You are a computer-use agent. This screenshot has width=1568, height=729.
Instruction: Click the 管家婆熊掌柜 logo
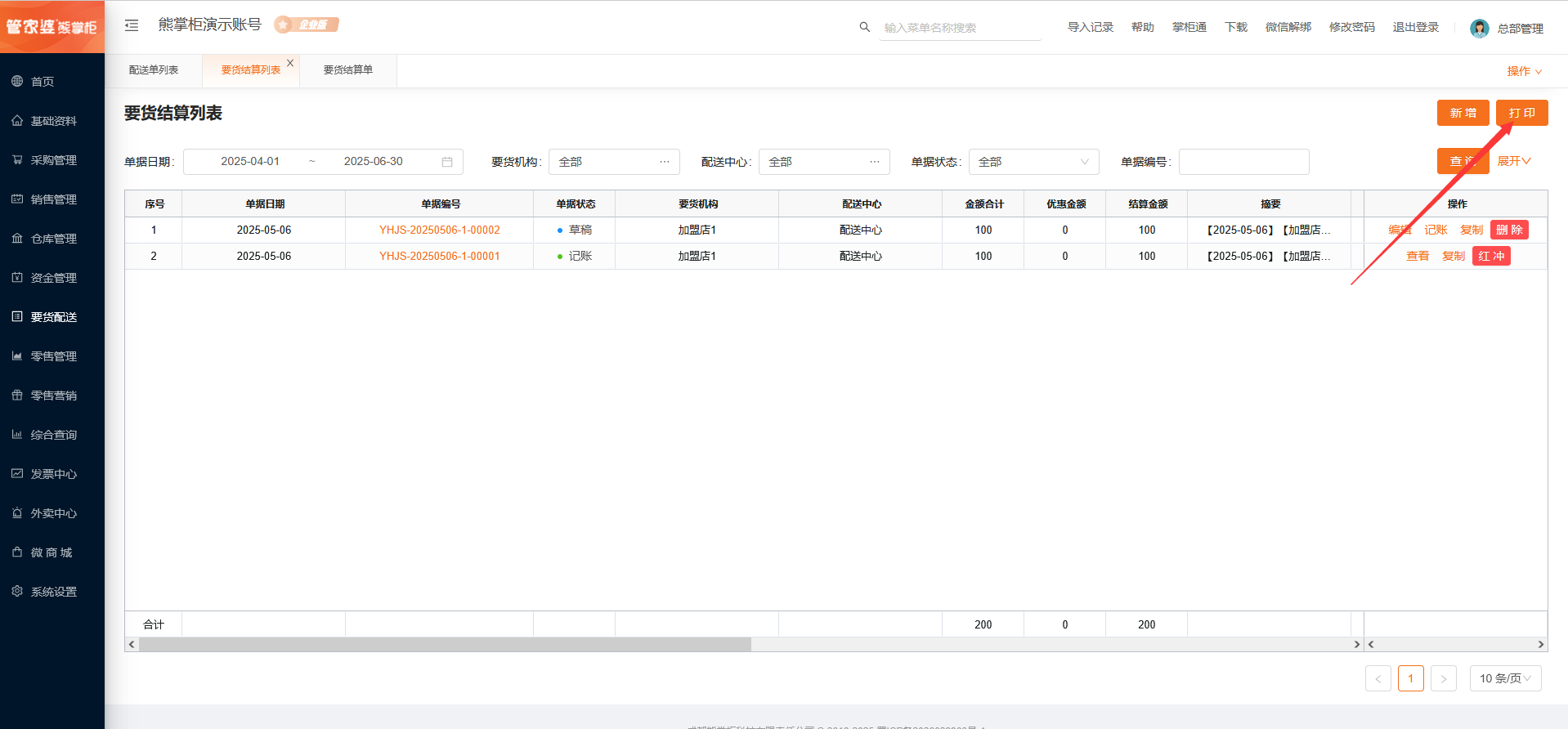(x=52, y=27)
